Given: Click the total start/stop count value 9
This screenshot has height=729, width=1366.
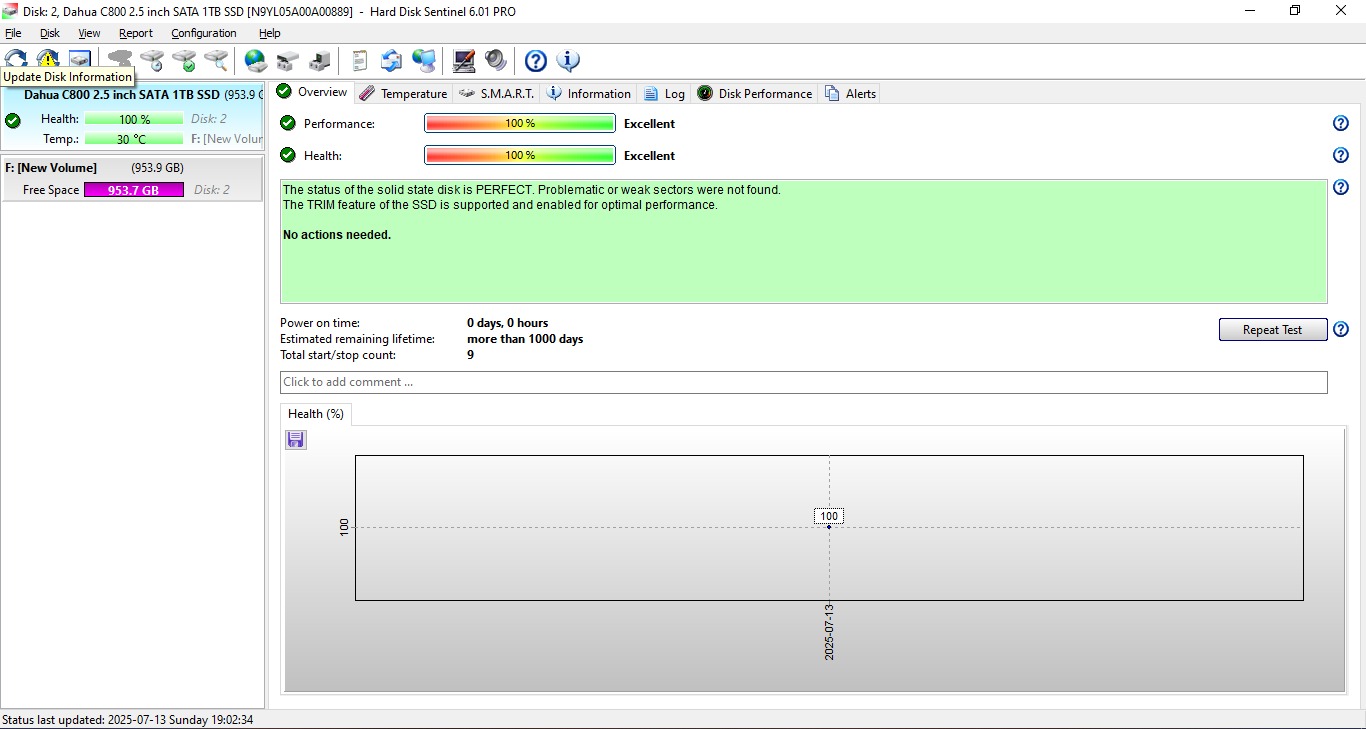Looking at the screenshot, I should (471, 355).
